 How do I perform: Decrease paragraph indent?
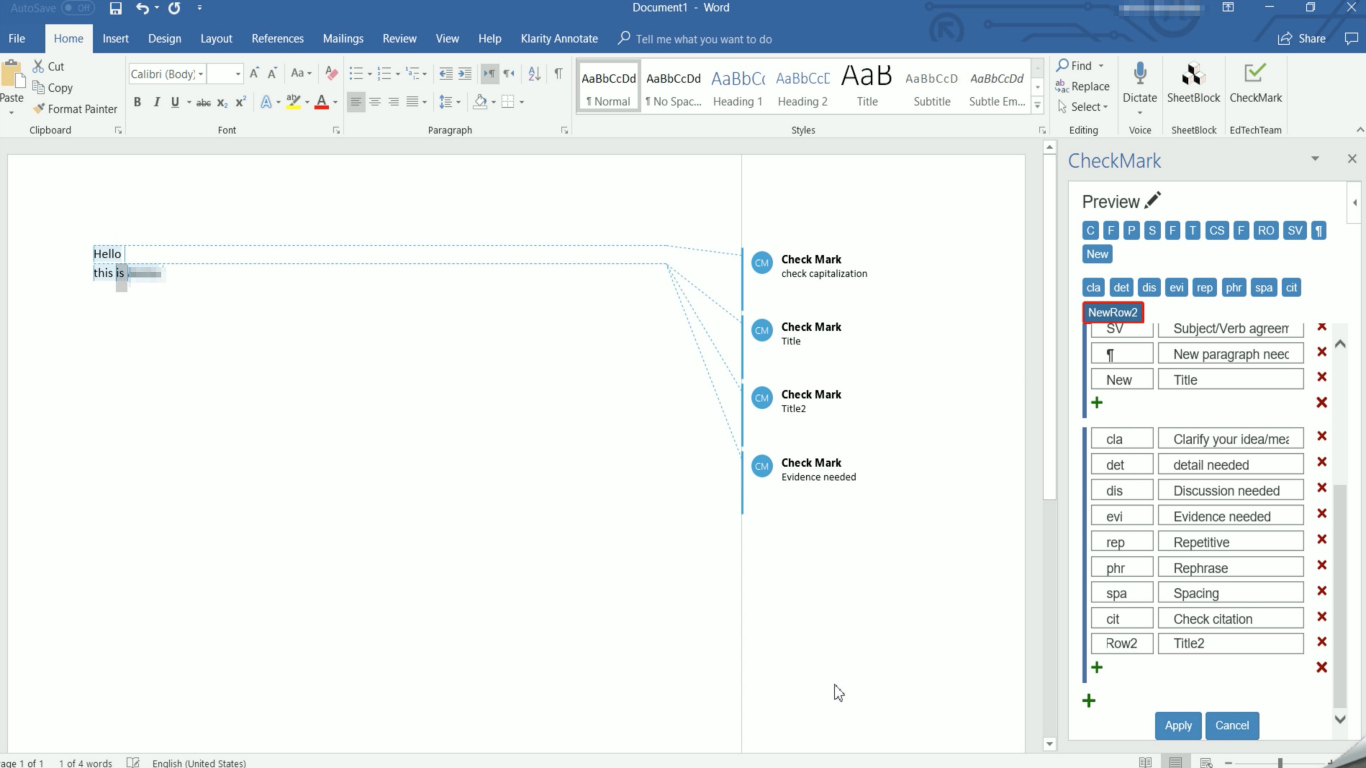[x=446, y=74]
